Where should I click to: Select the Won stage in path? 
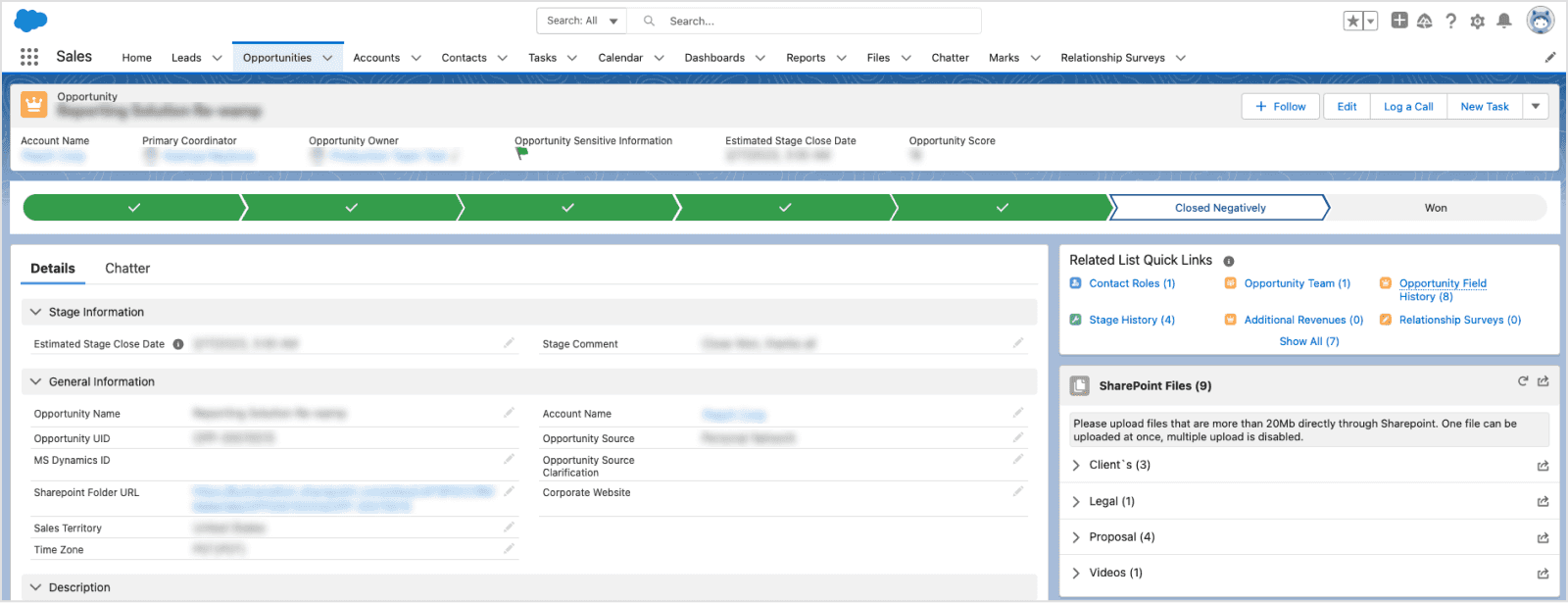point(1436,208)
